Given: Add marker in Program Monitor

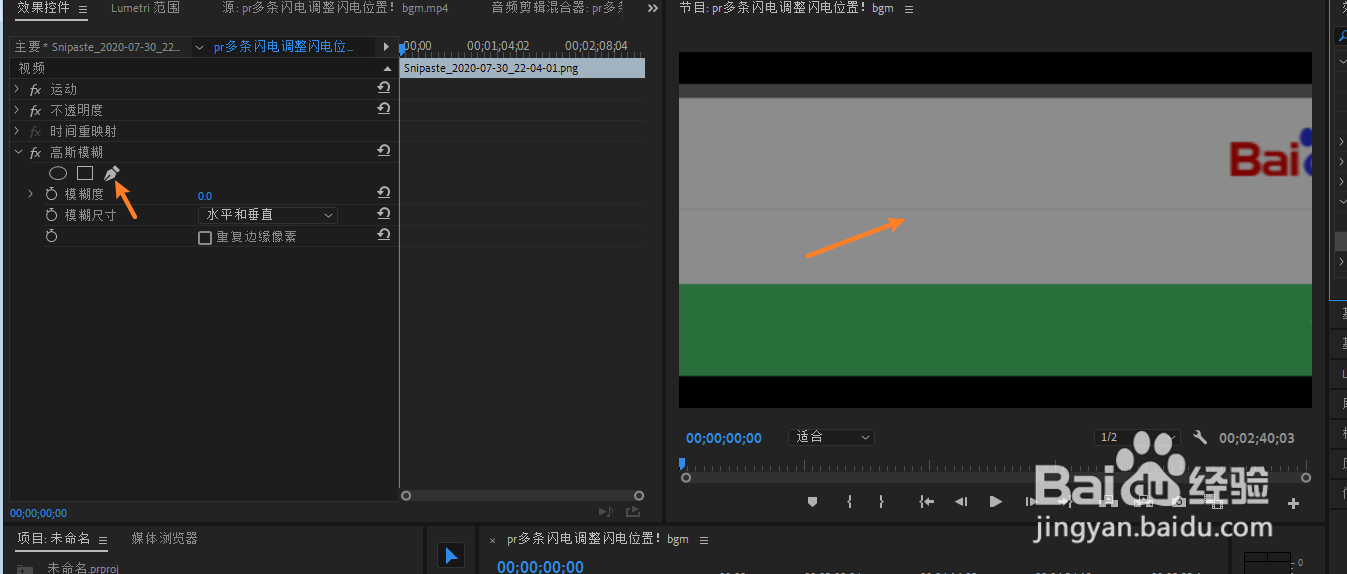Looking at the screenshot, I should pos(812,502).
